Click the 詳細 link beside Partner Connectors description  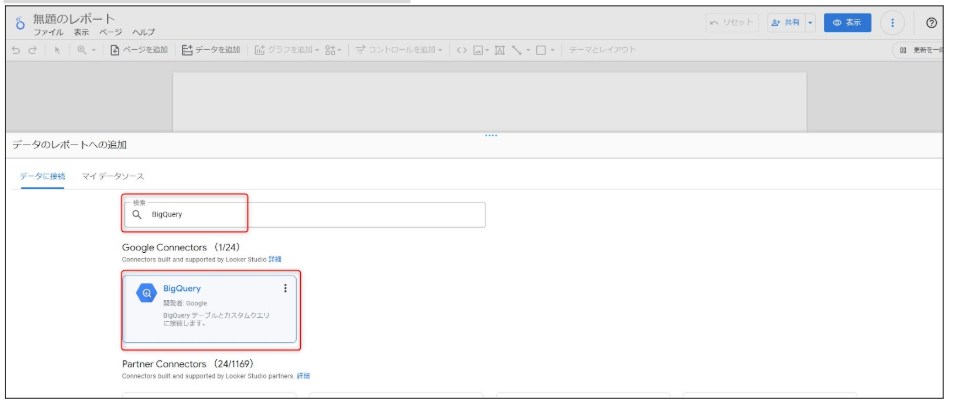(x=303, y=376)
